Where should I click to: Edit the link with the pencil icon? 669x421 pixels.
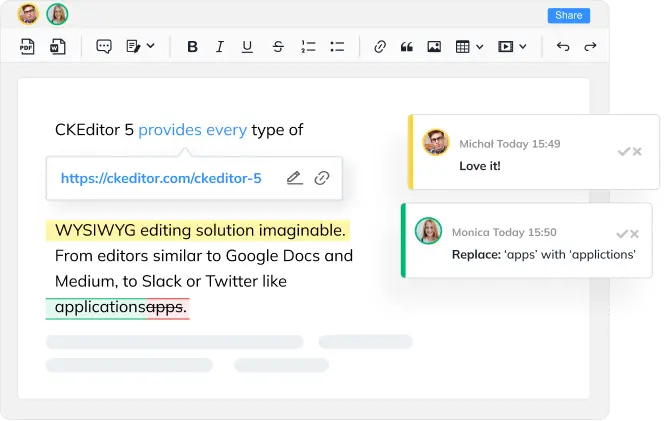pos(294,178)
